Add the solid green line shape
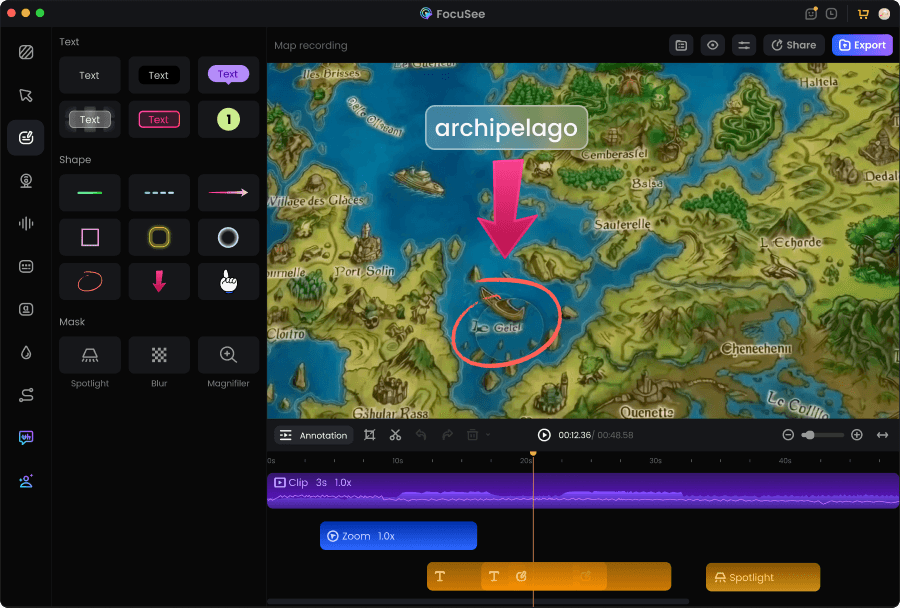900x608 pixels. pos(90,193)
